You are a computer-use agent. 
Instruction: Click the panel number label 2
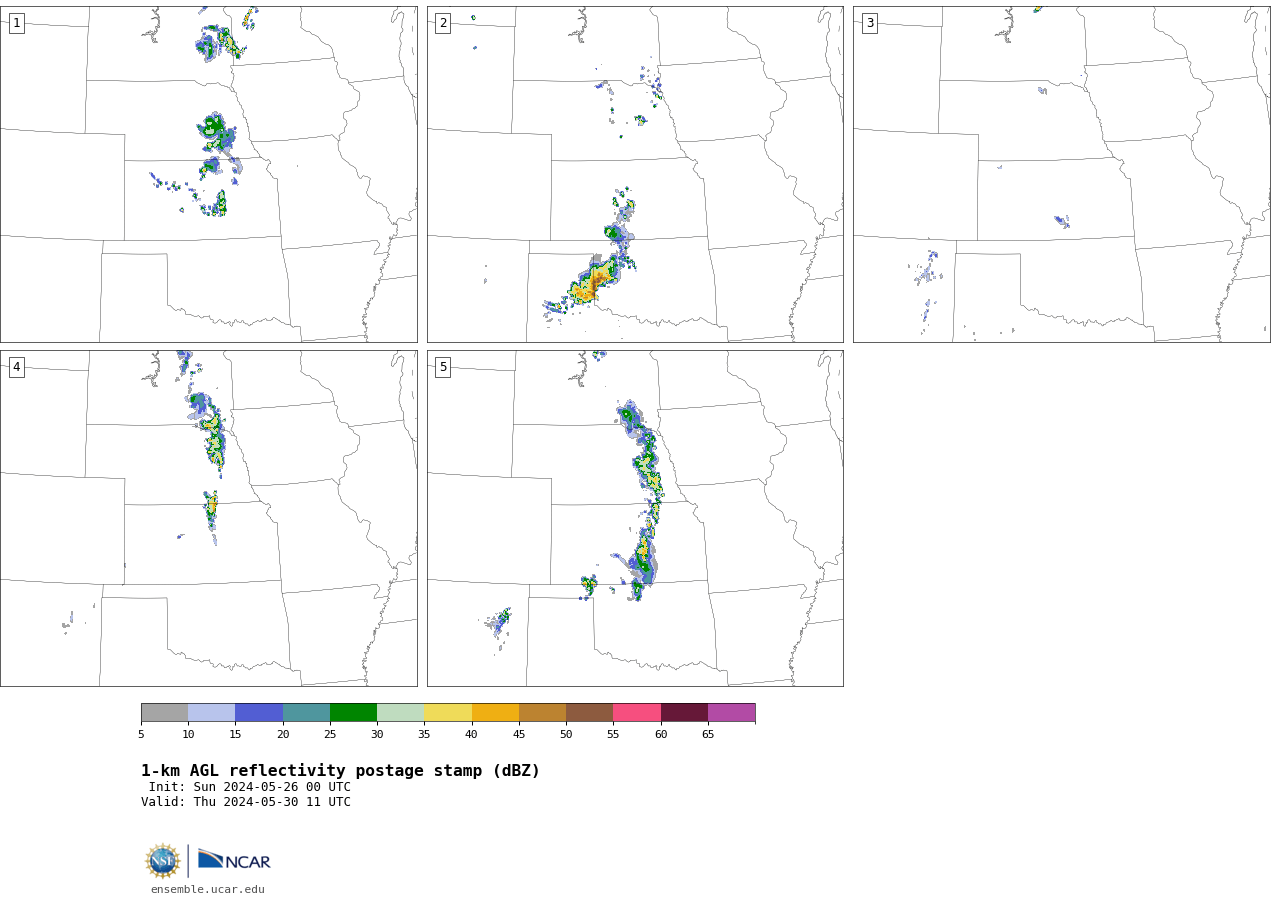443,23
